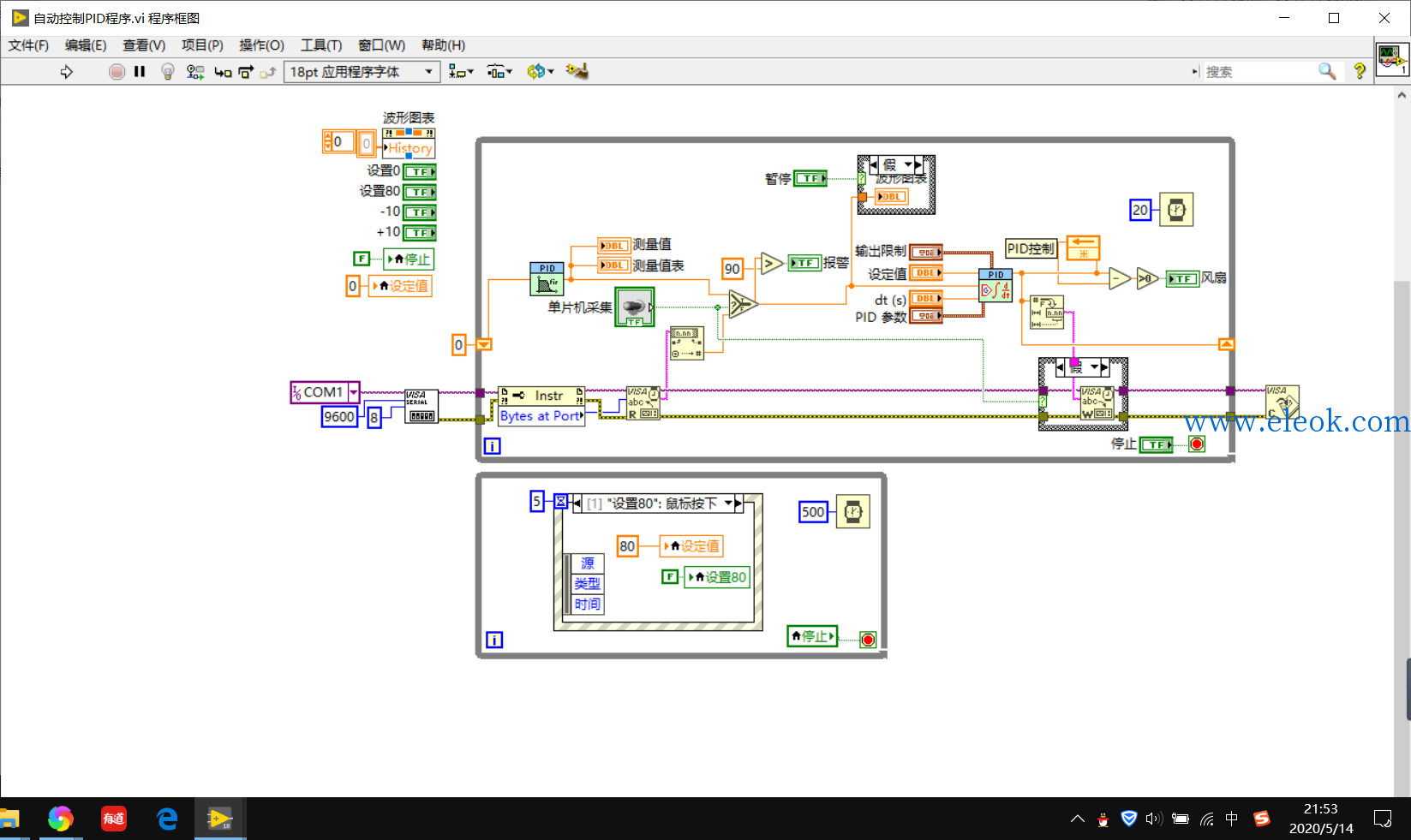This screenshot has height=840, width=1411.
Task: Click the 报警 boolean indicator terminal
Action: [x=804, y=263]
